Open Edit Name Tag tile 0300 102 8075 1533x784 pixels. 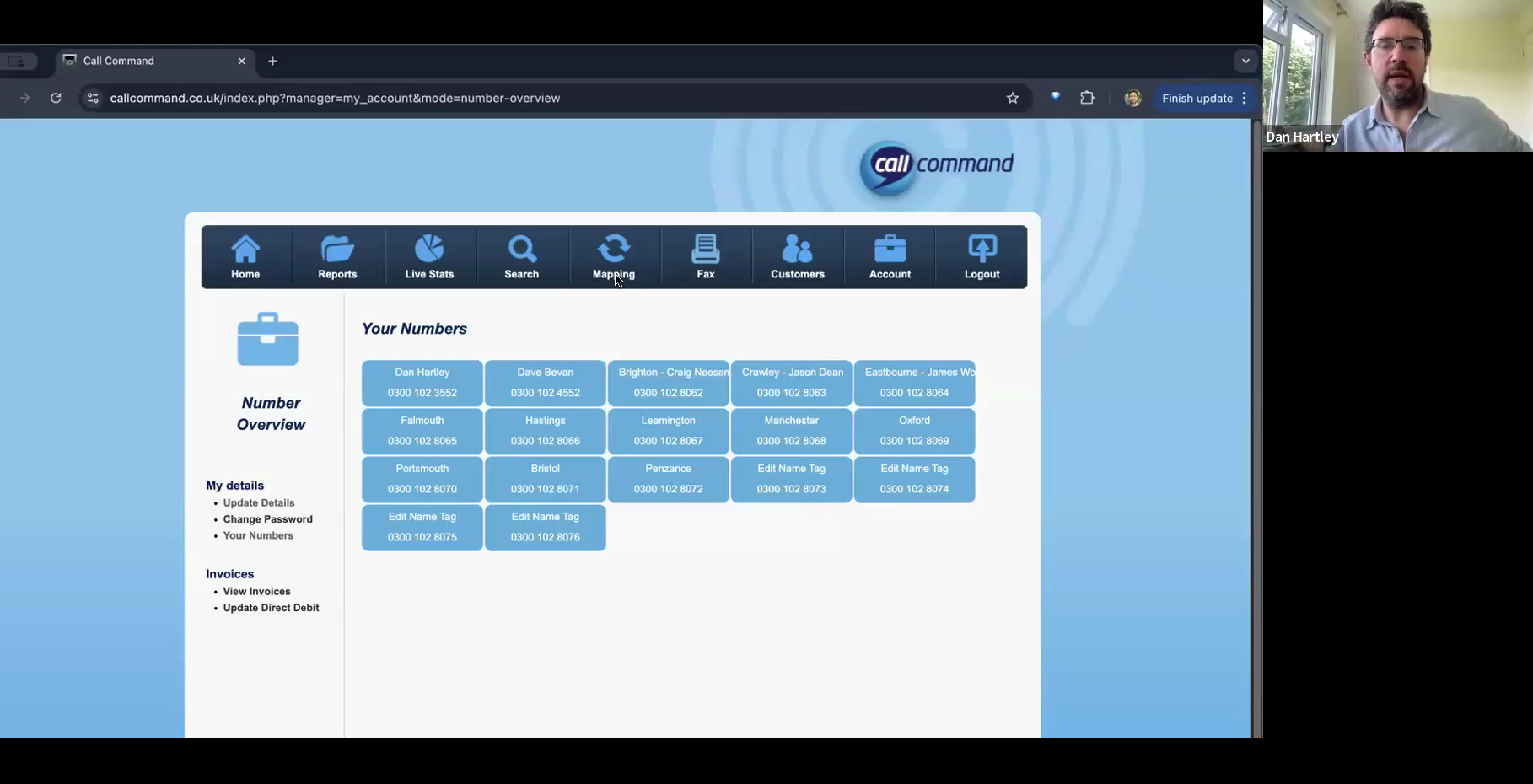(x=422, y=527)
